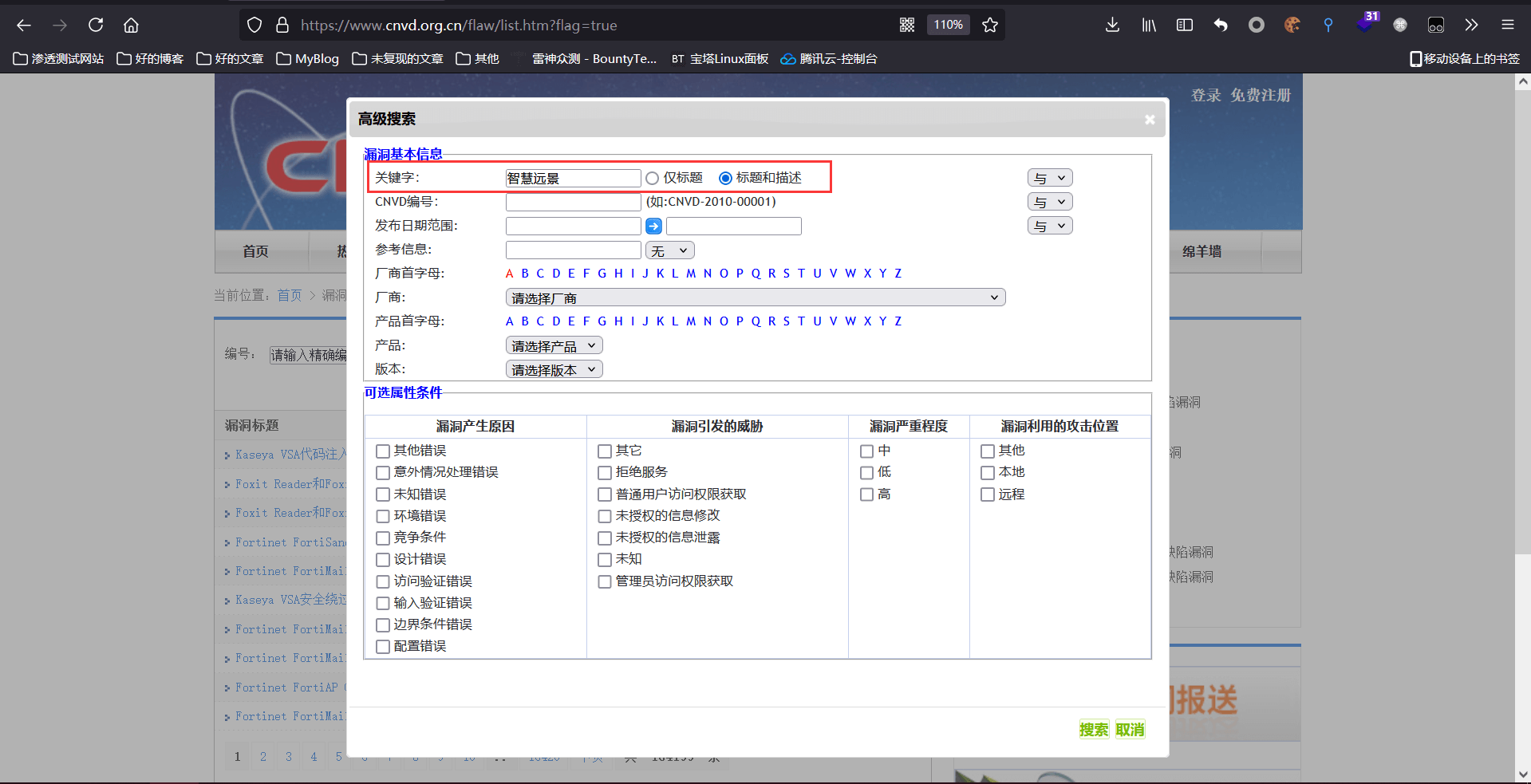The height and width of the screenshot is (784, 1531).
Task: Open the 首页 navigation tab
Action: point(255,251)
